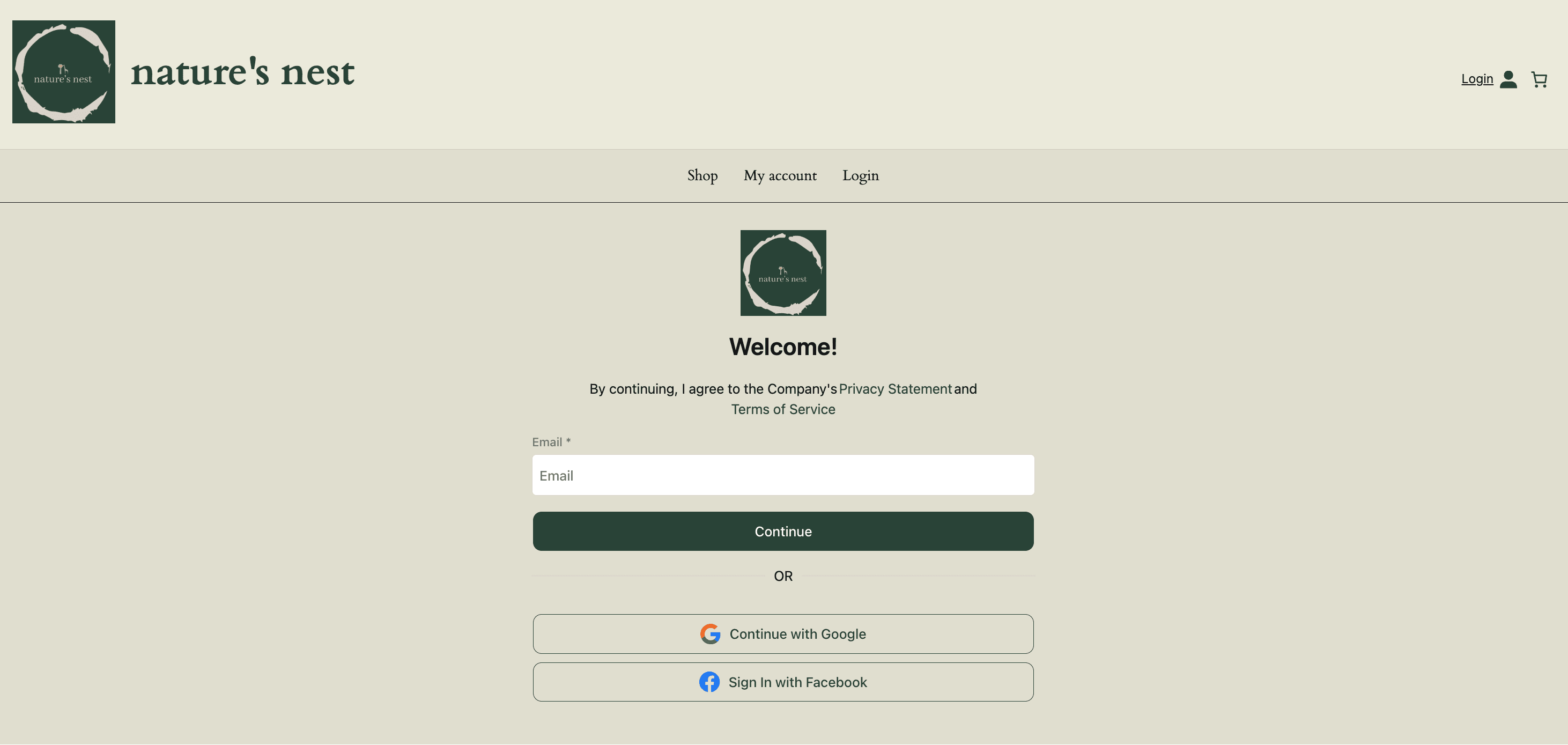Toggle email field focus state
This screenshot has height=745, width=1568.
click(x=783, y=475)
